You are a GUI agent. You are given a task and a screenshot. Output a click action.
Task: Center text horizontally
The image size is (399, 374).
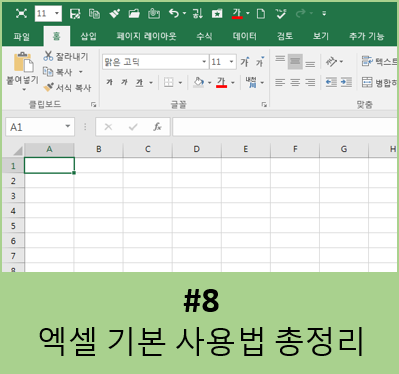pyautogui.click(x=295, y=82)
